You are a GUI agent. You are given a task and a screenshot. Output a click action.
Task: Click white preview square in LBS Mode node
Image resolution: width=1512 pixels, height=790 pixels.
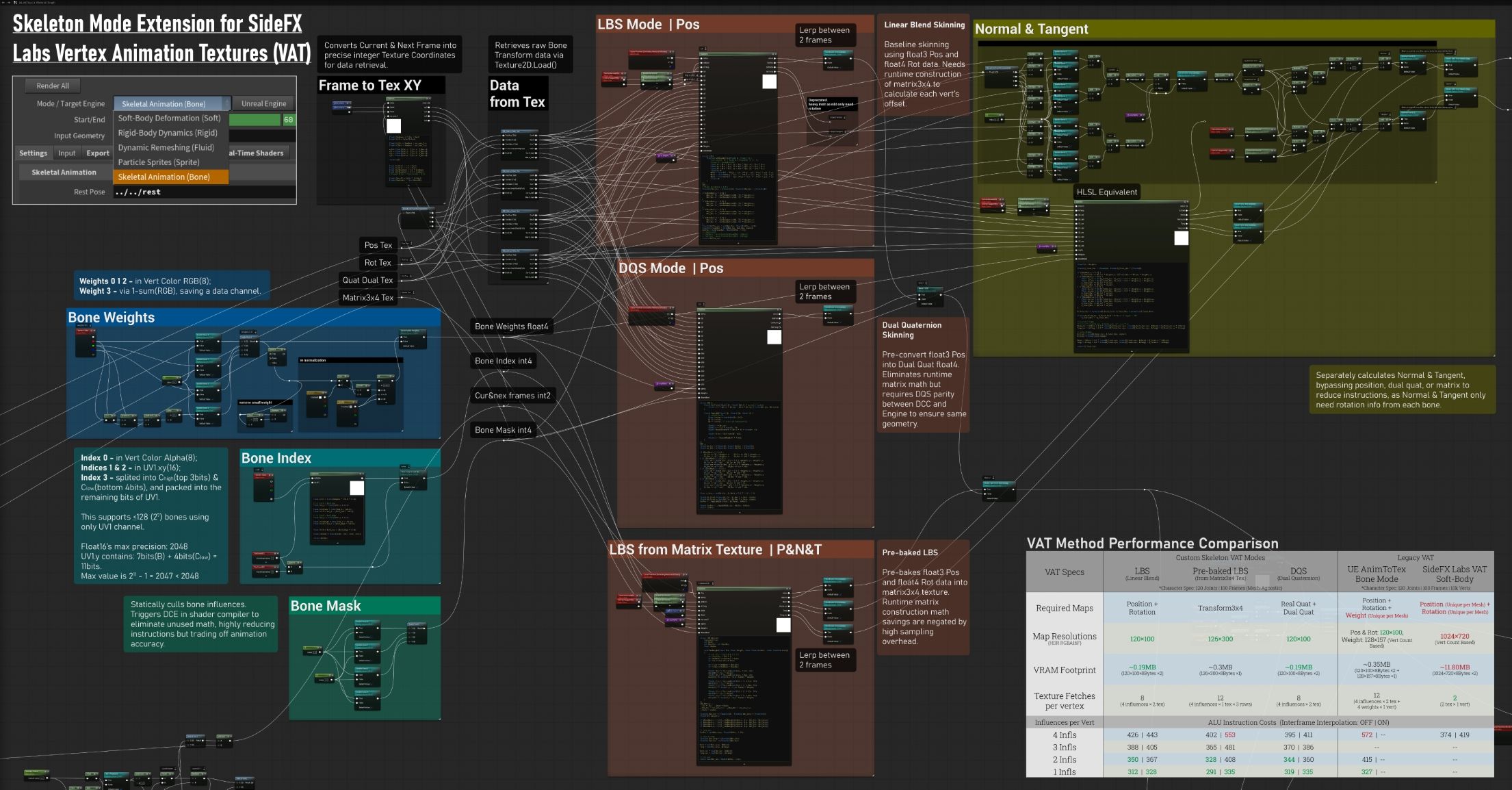[x=770, y=81]
